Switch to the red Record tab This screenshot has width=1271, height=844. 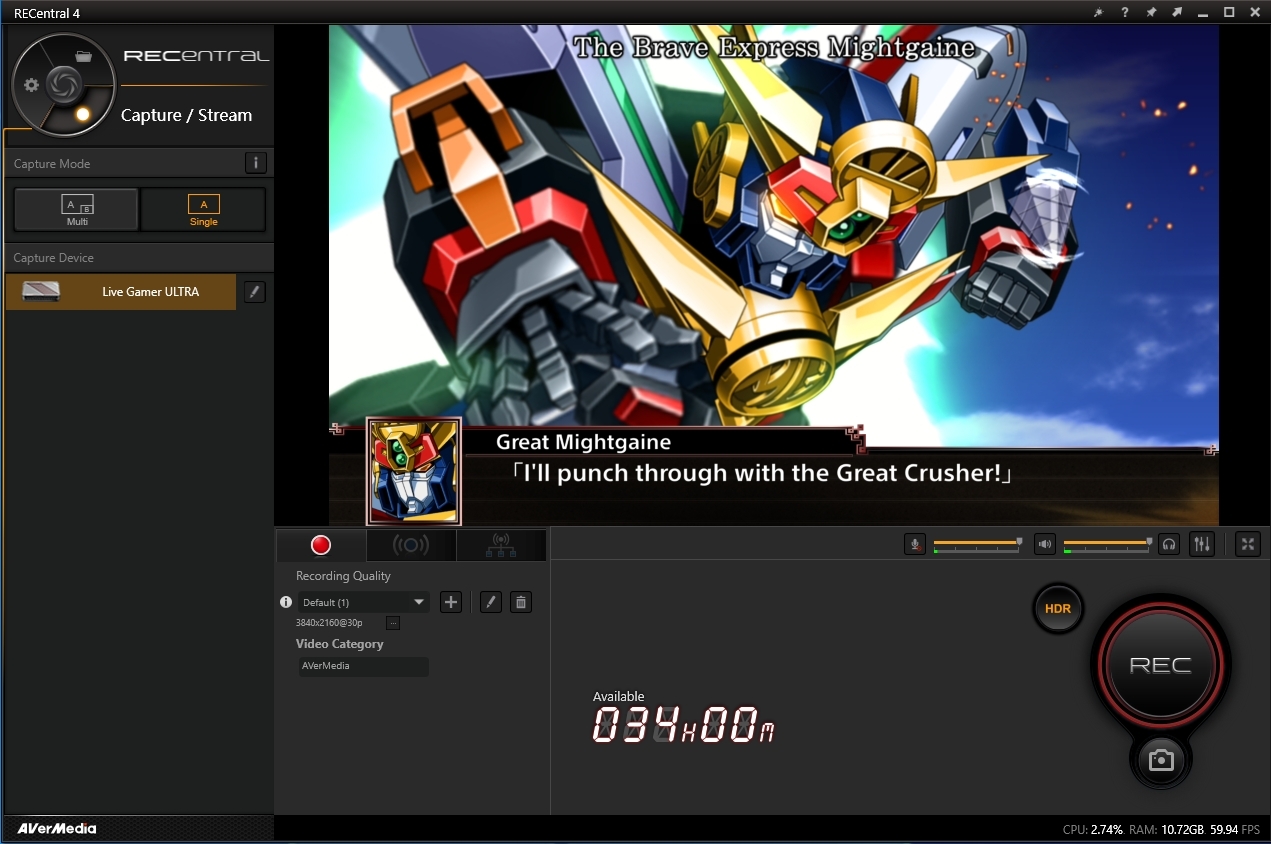[321, 545]
